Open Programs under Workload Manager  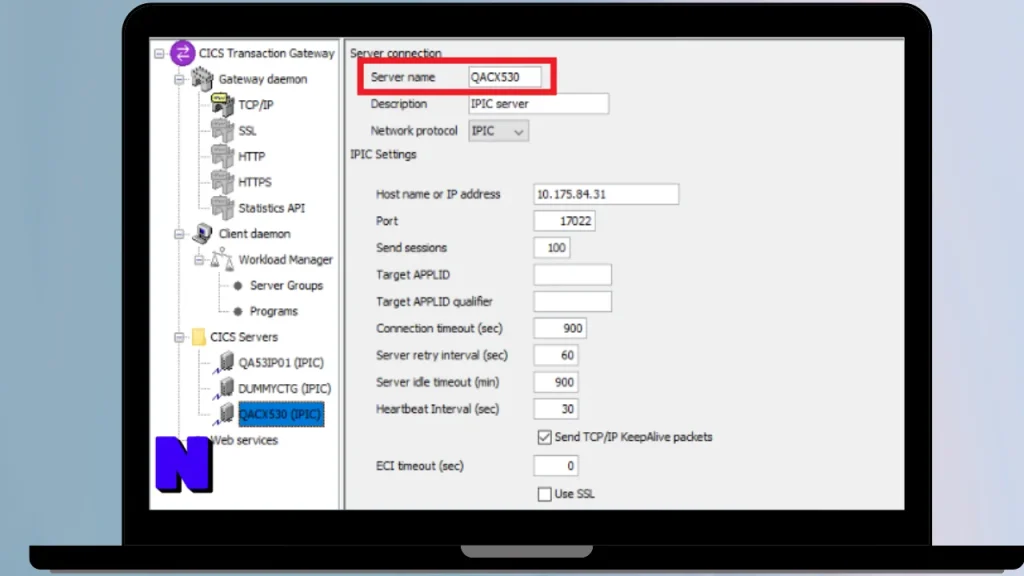274,312
